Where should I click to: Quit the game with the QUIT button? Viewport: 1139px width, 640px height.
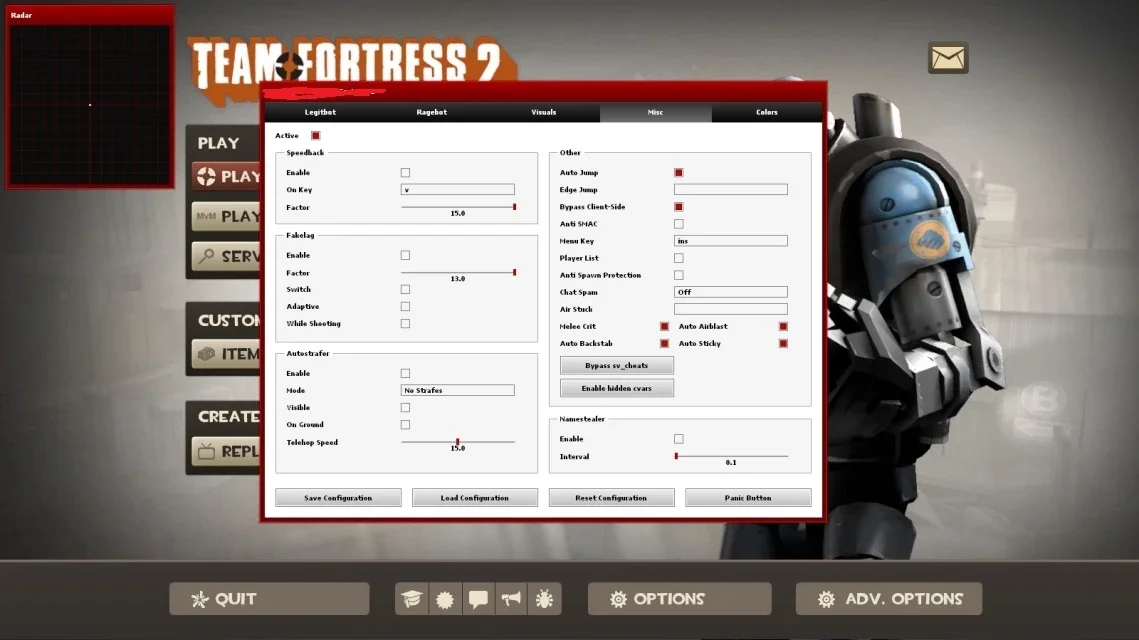pos(269,599)
